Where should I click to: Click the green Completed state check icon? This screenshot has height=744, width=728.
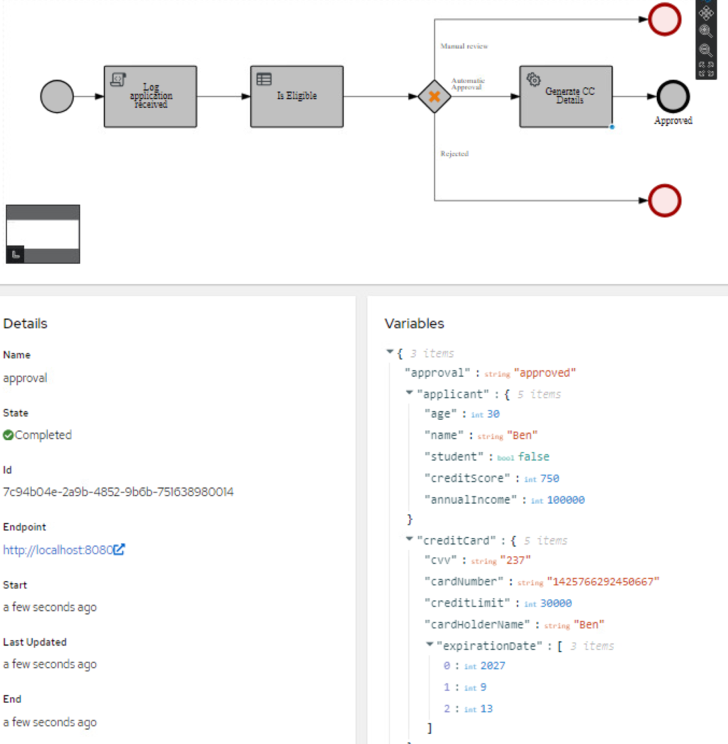[8, 435]
